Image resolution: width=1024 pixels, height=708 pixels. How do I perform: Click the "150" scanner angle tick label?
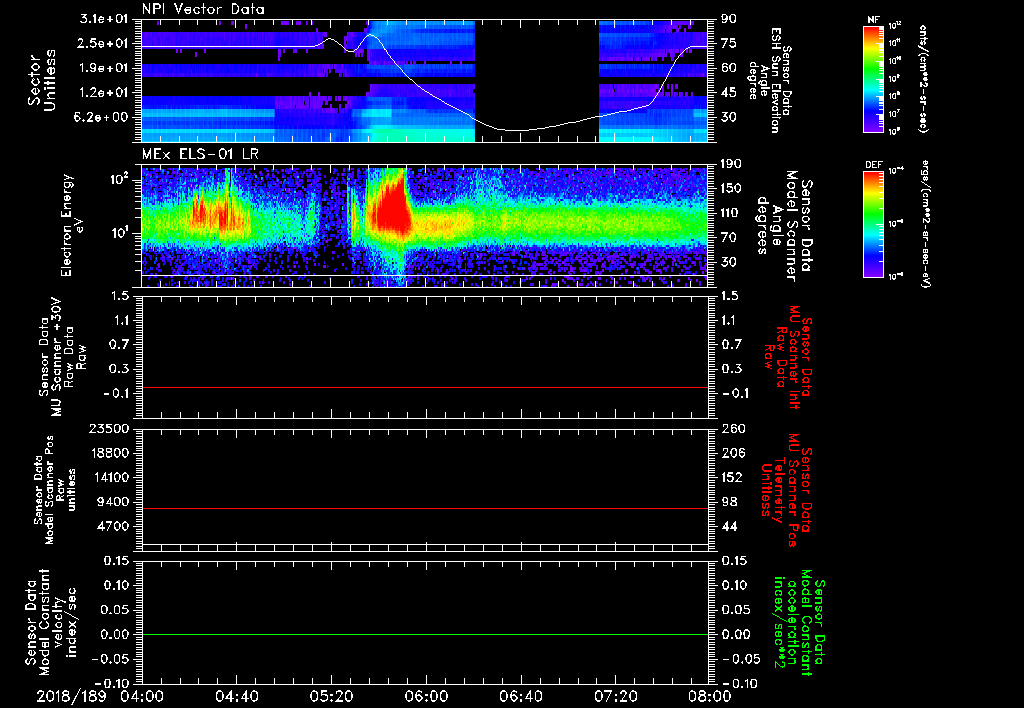click(732, 189)
